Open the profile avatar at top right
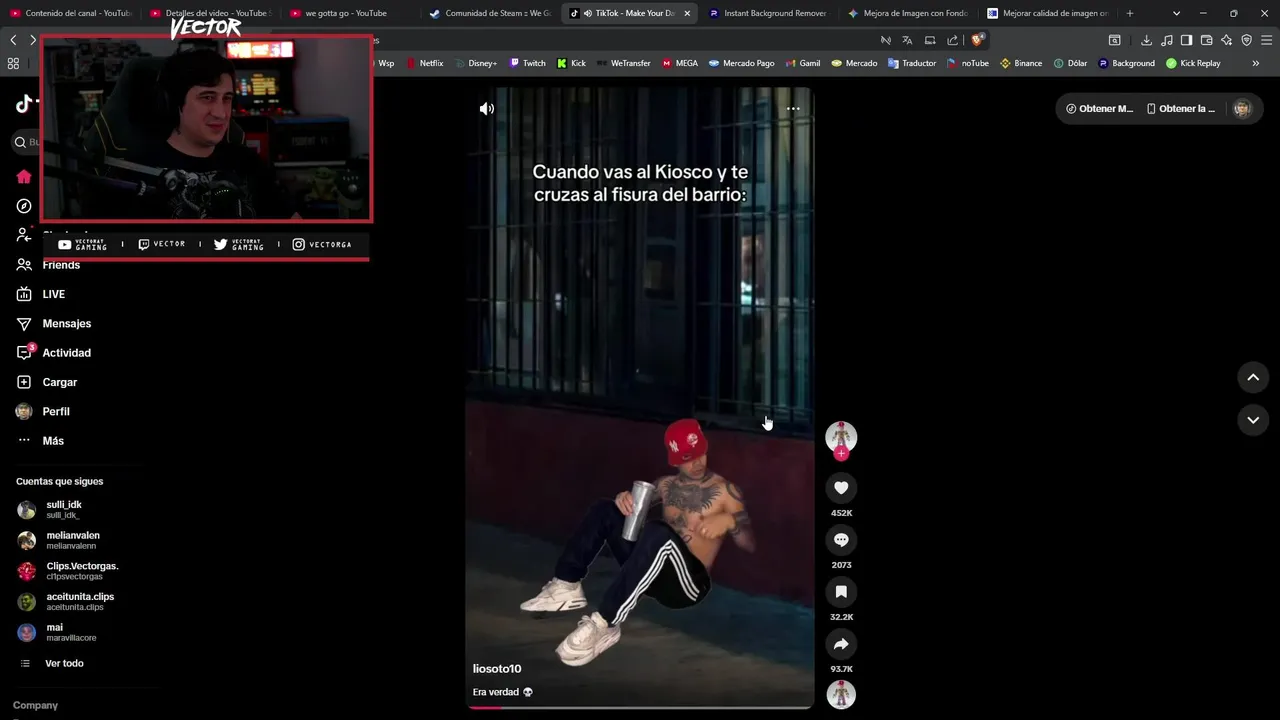Viewport: 1280px width, 720px height. click(x=1242, y=109)
